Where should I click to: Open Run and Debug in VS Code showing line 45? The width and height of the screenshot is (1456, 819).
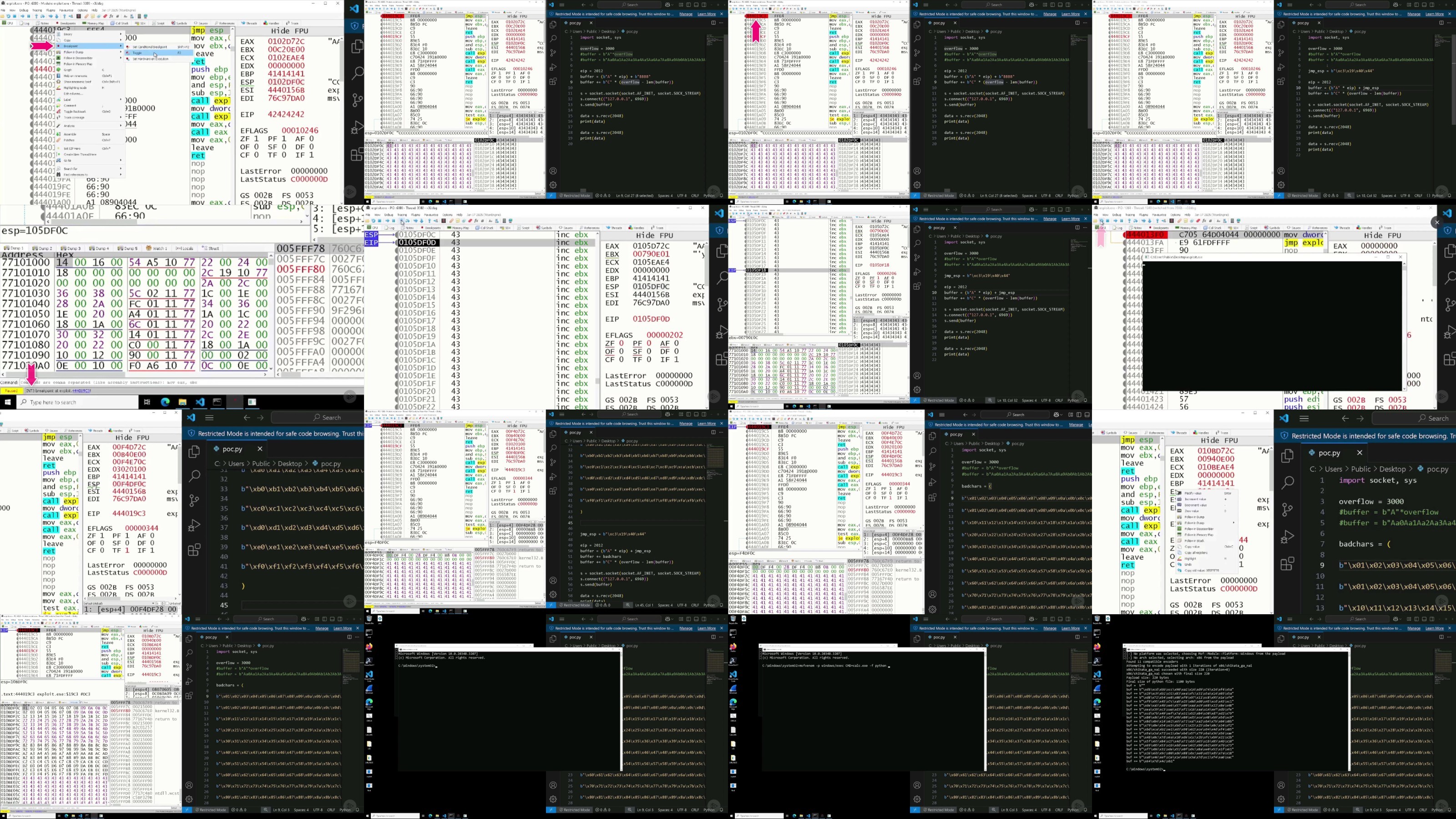click(194, 525)
